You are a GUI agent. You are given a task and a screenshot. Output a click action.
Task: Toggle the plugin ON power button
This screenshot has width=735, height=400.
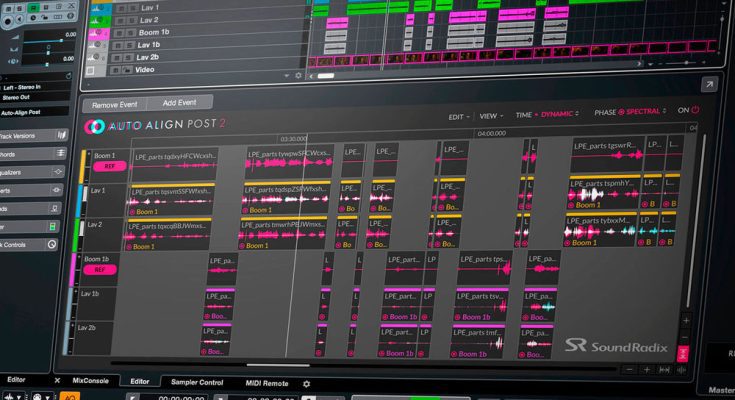click(695, 111)
